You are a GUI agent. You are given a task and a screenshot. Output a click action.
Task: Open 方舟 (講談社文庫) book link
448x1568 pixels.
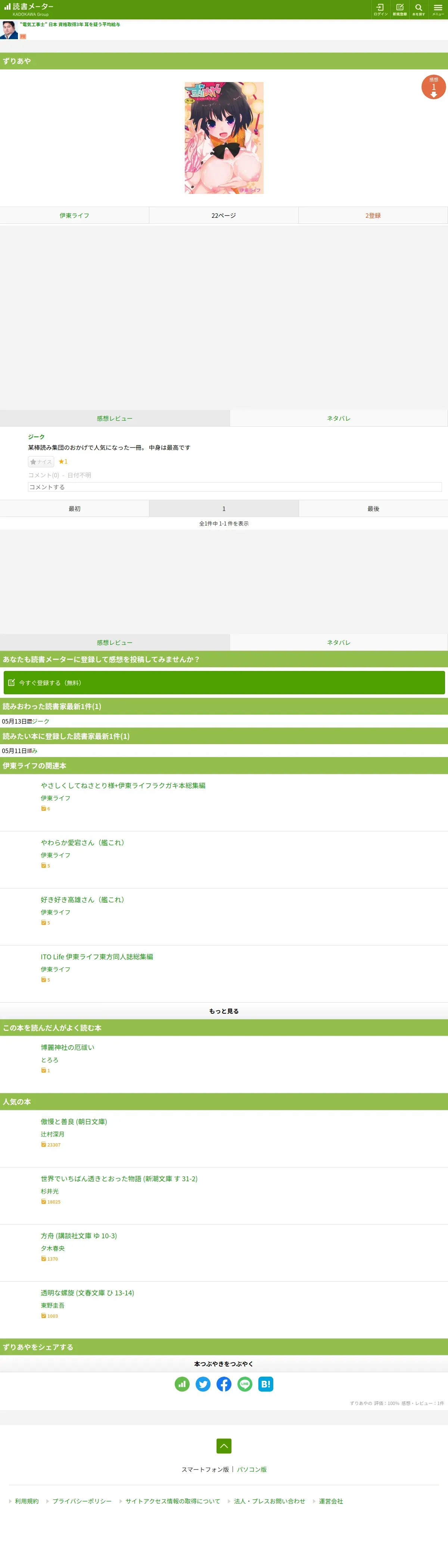click(79, 1236)
